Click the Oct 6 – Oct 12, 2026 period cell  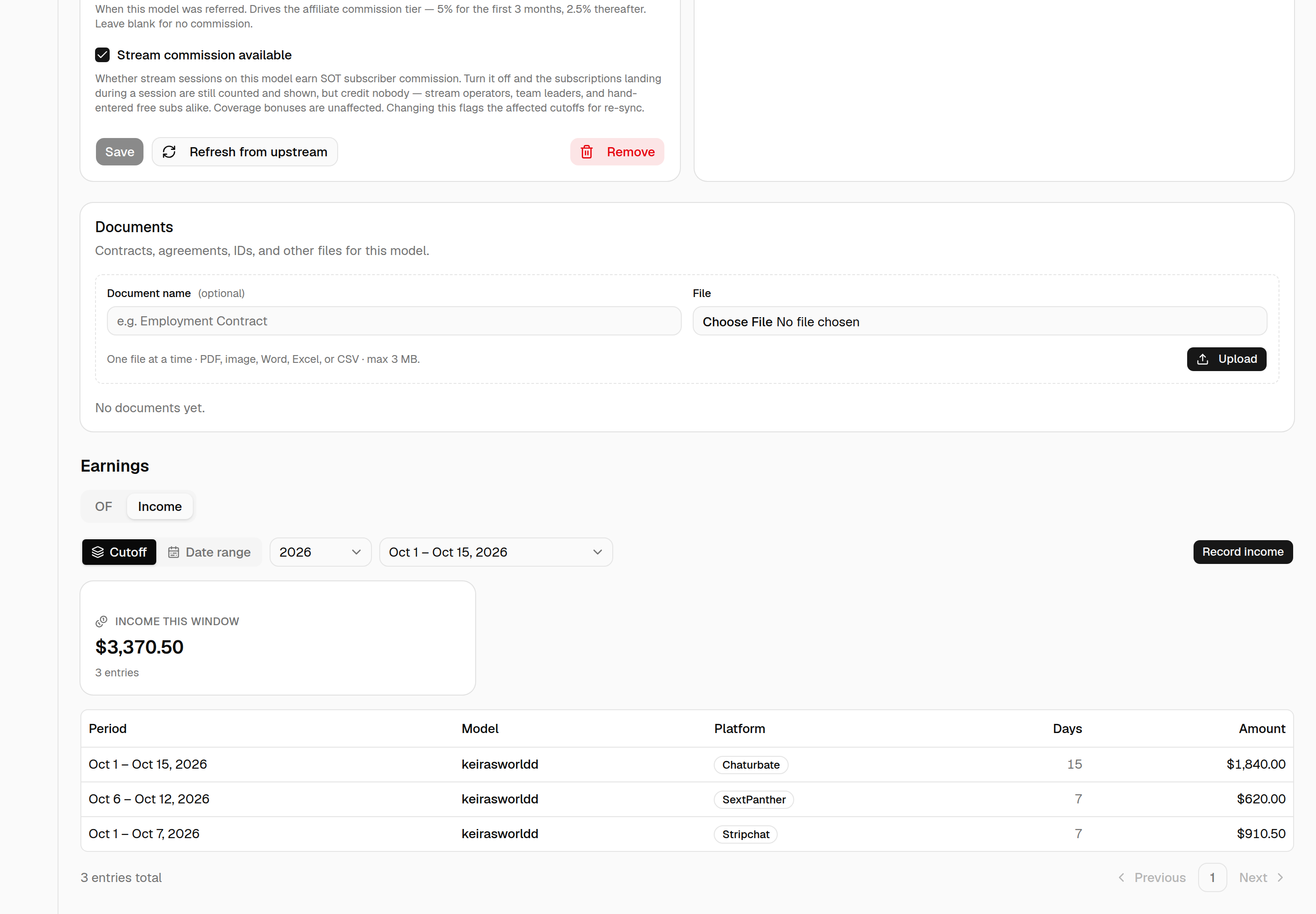click(x=149, y=799)
